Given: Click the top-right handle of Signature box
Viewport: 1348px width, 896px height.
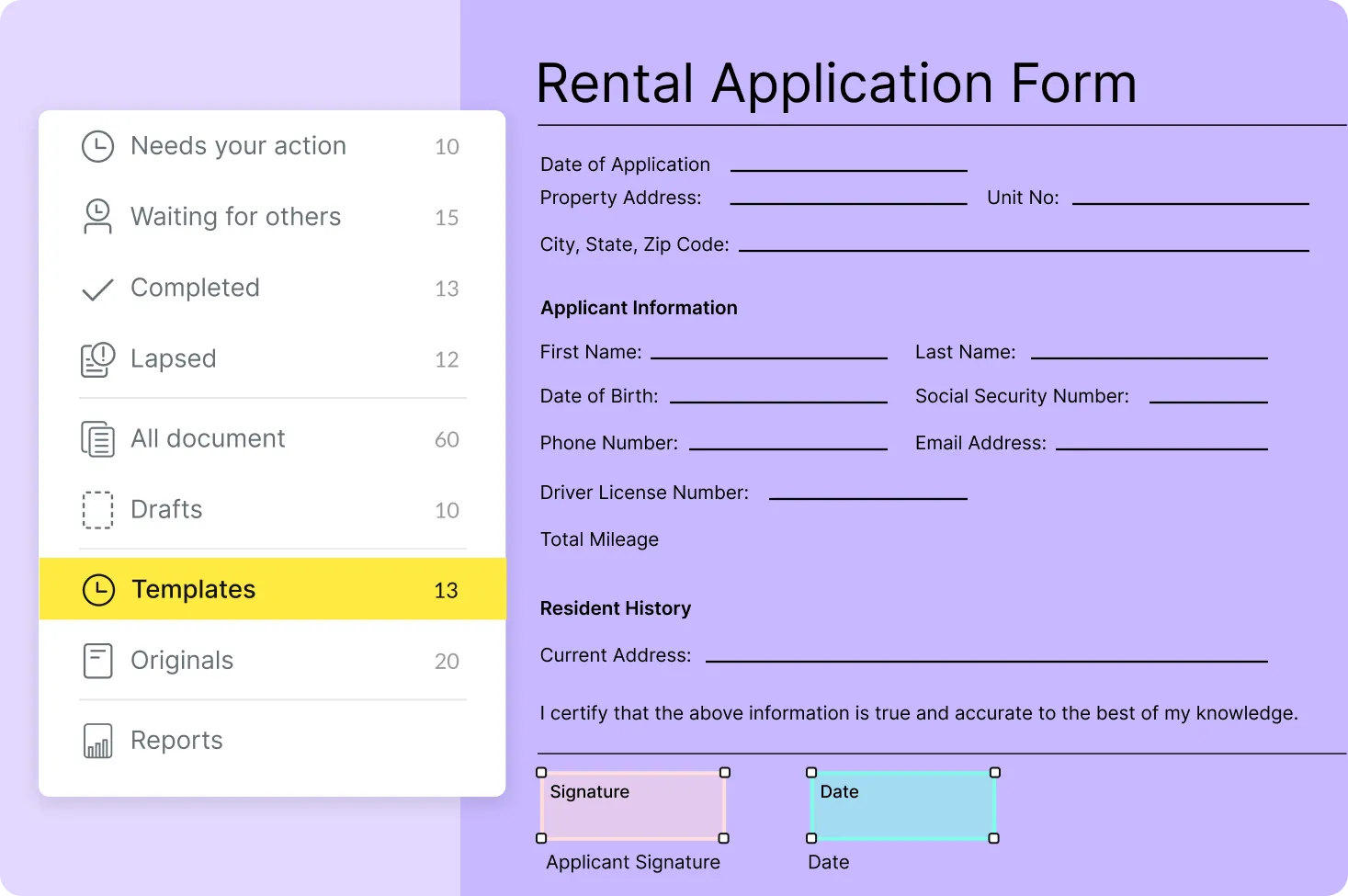Looking at the screenshot, I should click(x=725, y=773).
